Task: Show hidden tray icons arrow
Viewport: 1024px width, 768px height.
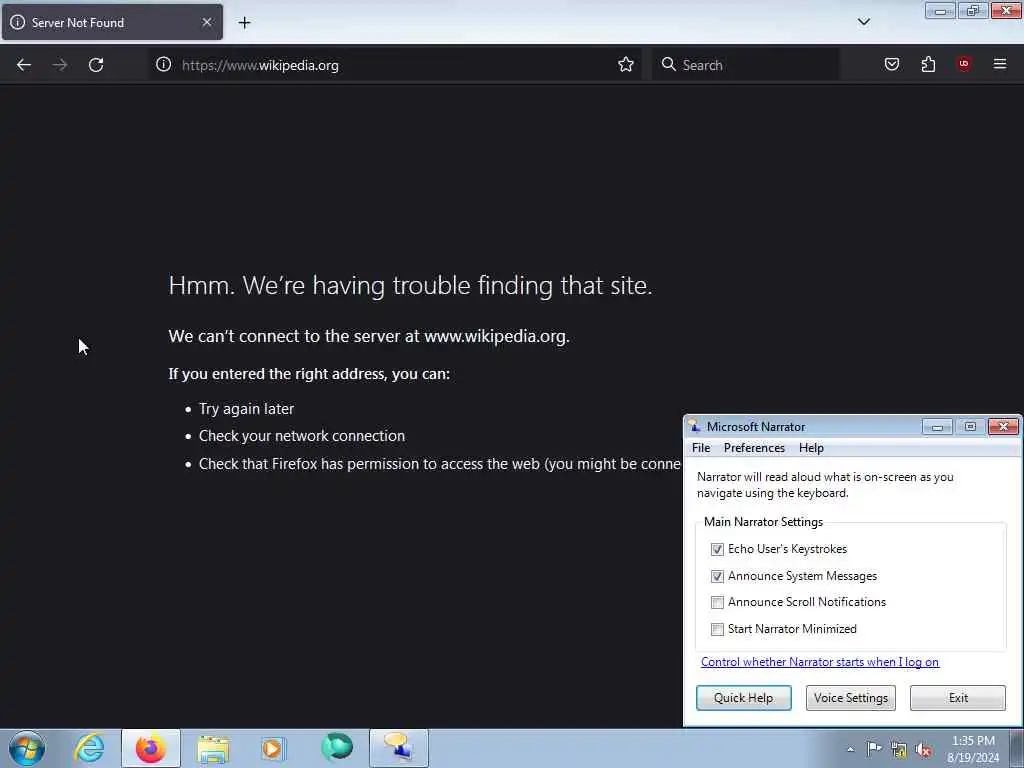Action: click(850, 750)
